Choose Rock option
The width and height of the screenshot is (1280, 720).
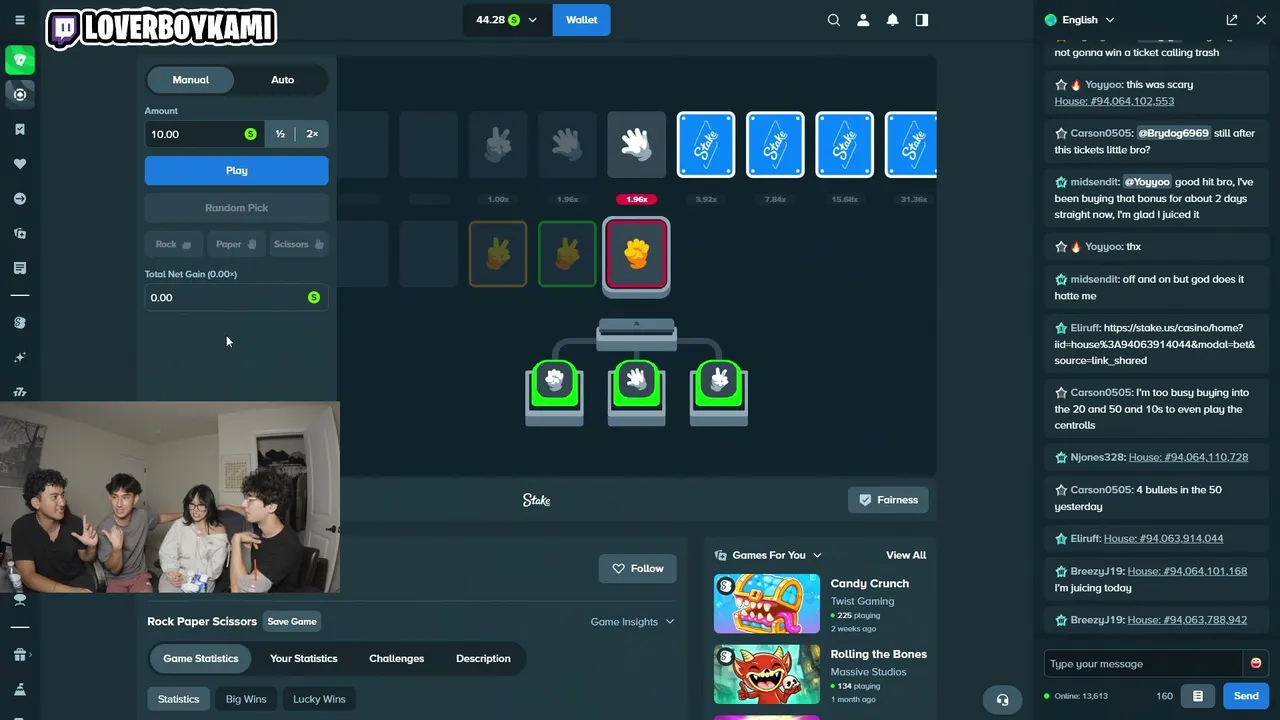174,244
